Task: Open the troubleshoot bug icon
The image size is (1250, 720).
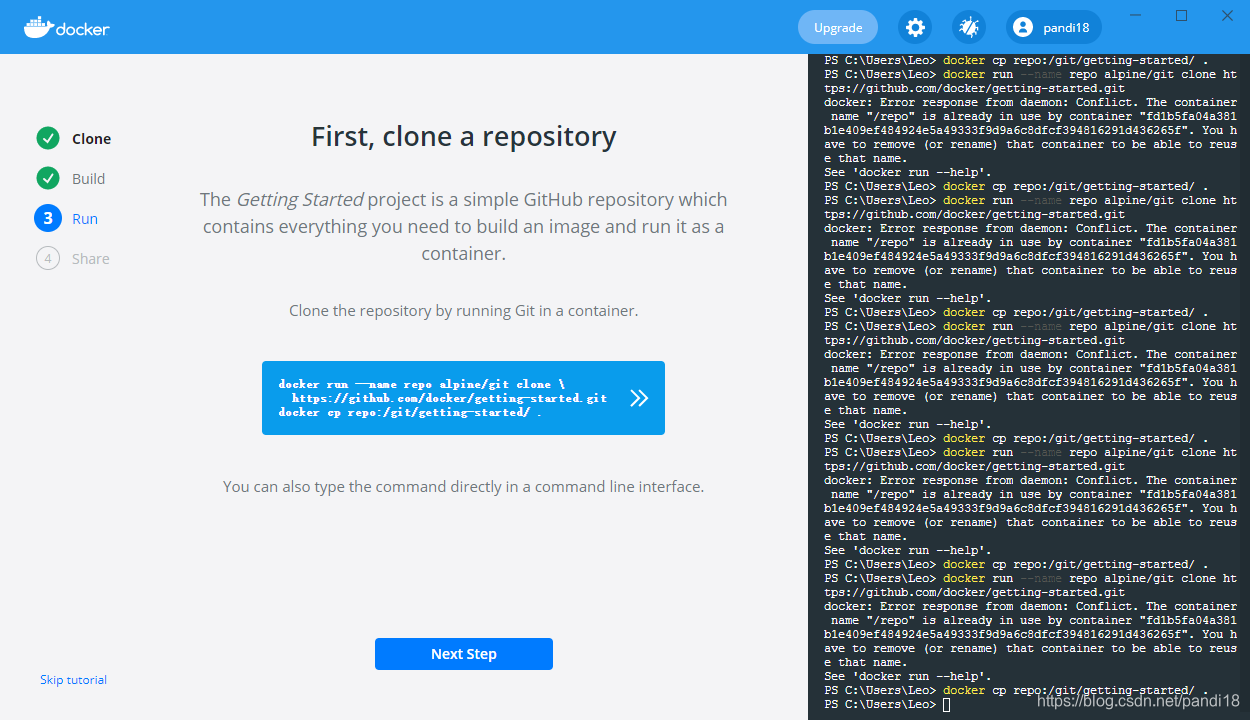Action: pyautogui.click(x=968, y=27)
